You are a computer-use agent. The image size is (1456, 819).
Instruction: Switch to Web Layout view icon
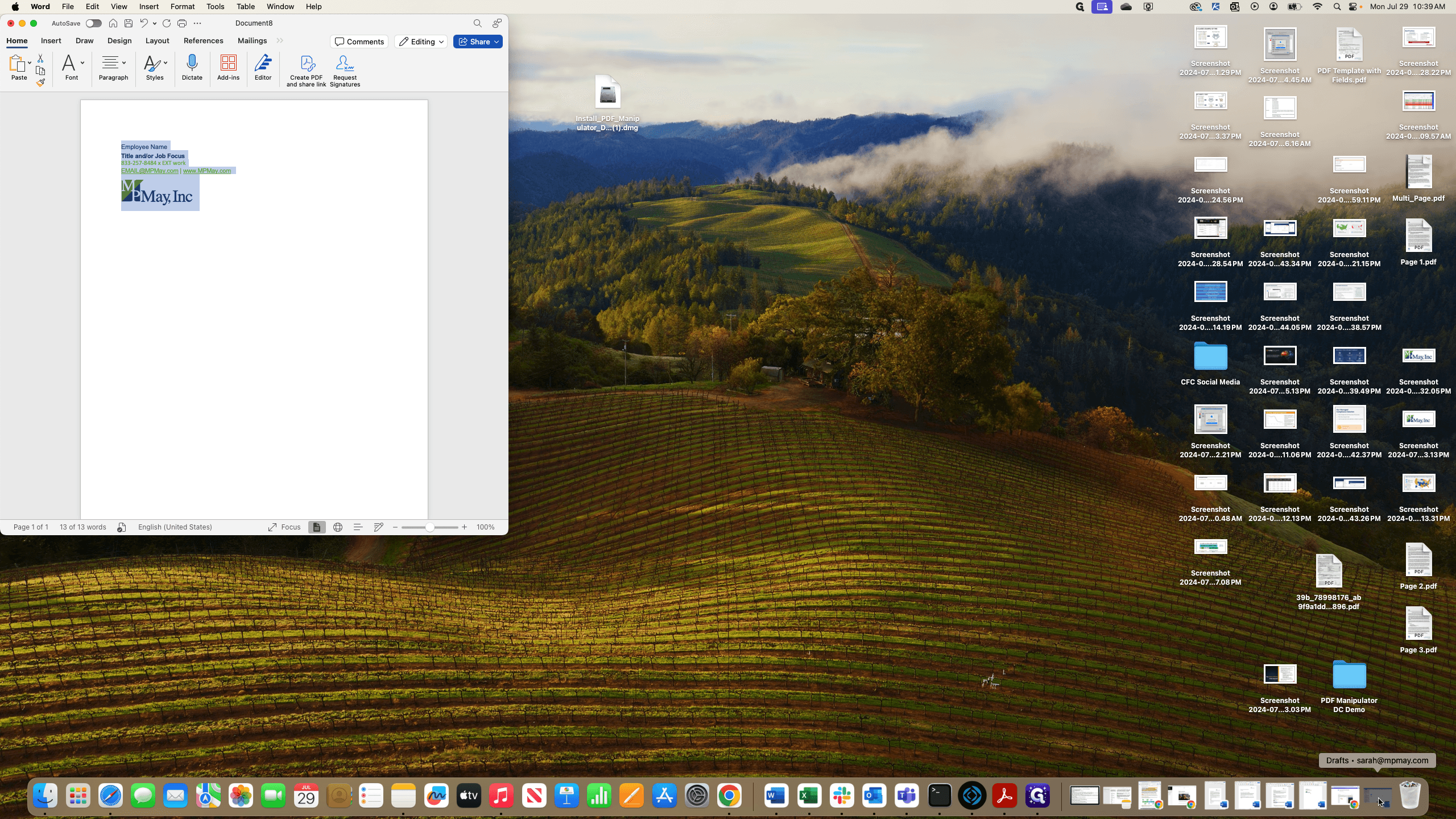[338, 527]
